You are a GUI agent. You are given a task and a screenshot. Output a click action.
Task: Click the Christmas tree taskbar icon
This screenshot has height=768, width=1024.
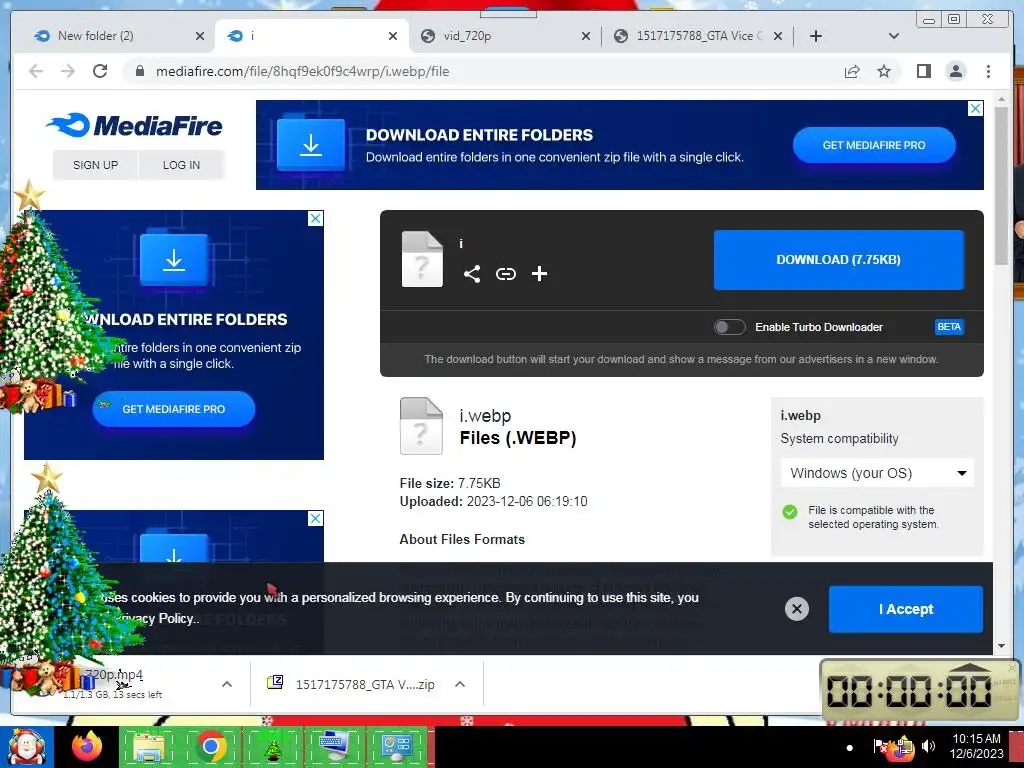272,746
